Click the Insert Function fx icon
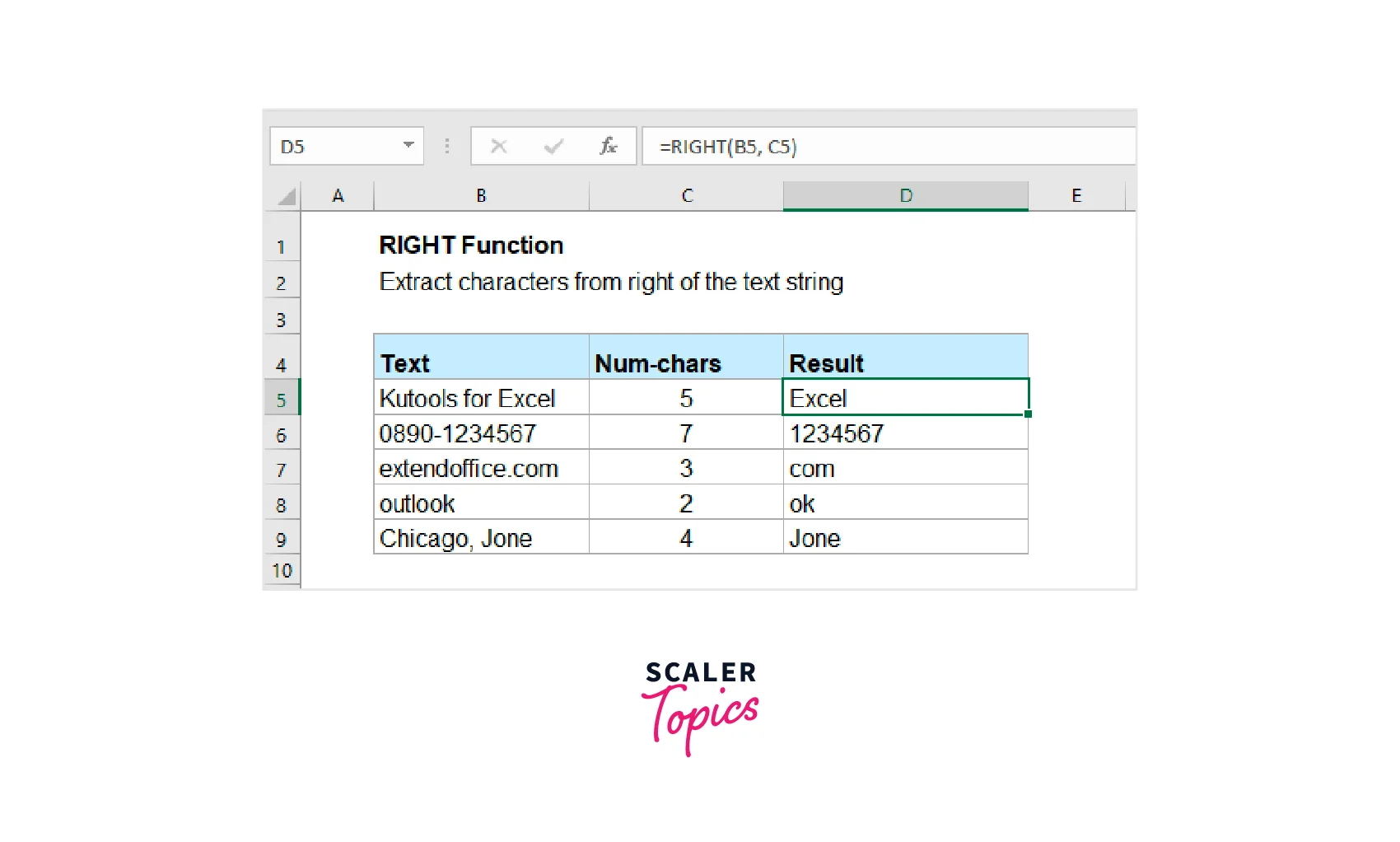Image resolution: width=1400 pixels, height=842 pixels. click(608, 147)
